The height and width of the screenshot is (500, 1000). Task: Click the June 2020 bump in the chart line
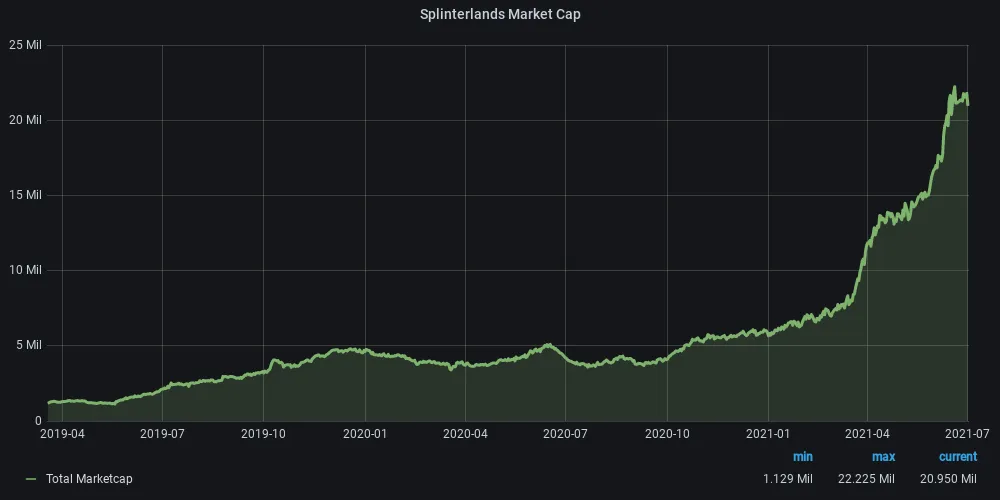coord(548,345)
